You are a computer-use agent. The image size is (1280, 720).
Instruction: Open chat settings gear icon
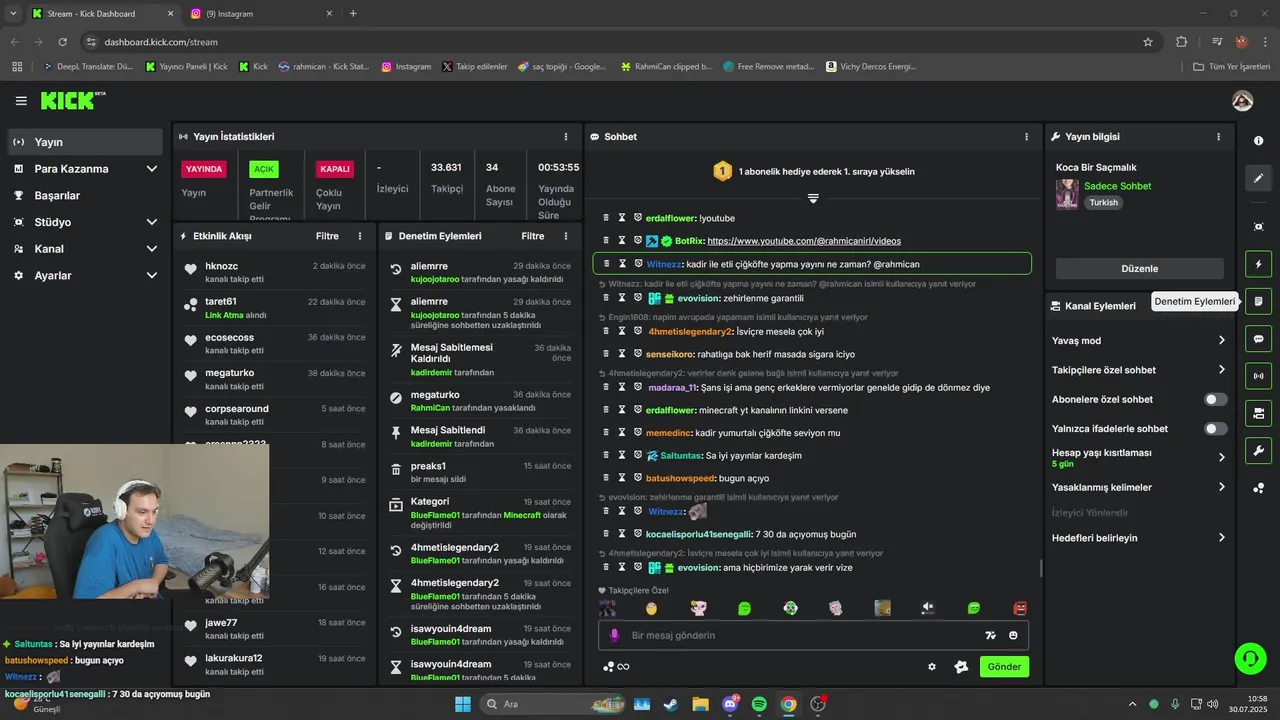coord(932,667)
